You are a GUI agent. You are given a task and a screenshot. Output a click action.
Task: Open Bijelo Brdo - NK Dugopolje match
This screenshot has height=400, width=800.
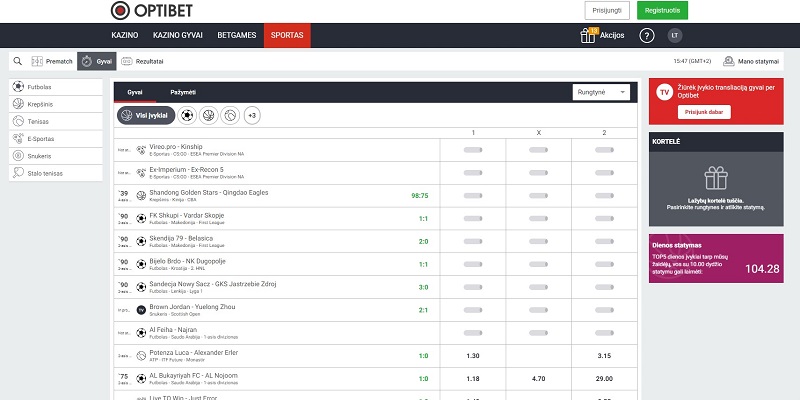coord(187,261)
